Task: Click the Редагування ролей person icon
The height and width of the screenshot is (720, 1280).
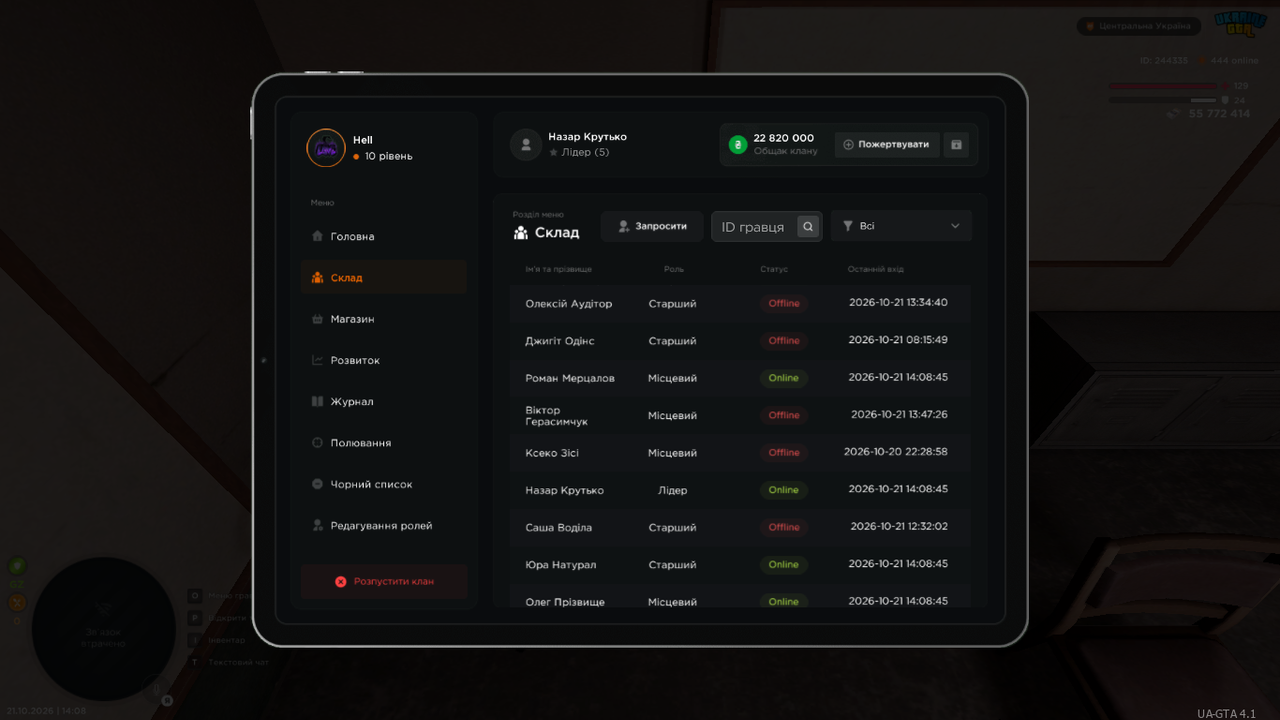Action: click(317, 525)
